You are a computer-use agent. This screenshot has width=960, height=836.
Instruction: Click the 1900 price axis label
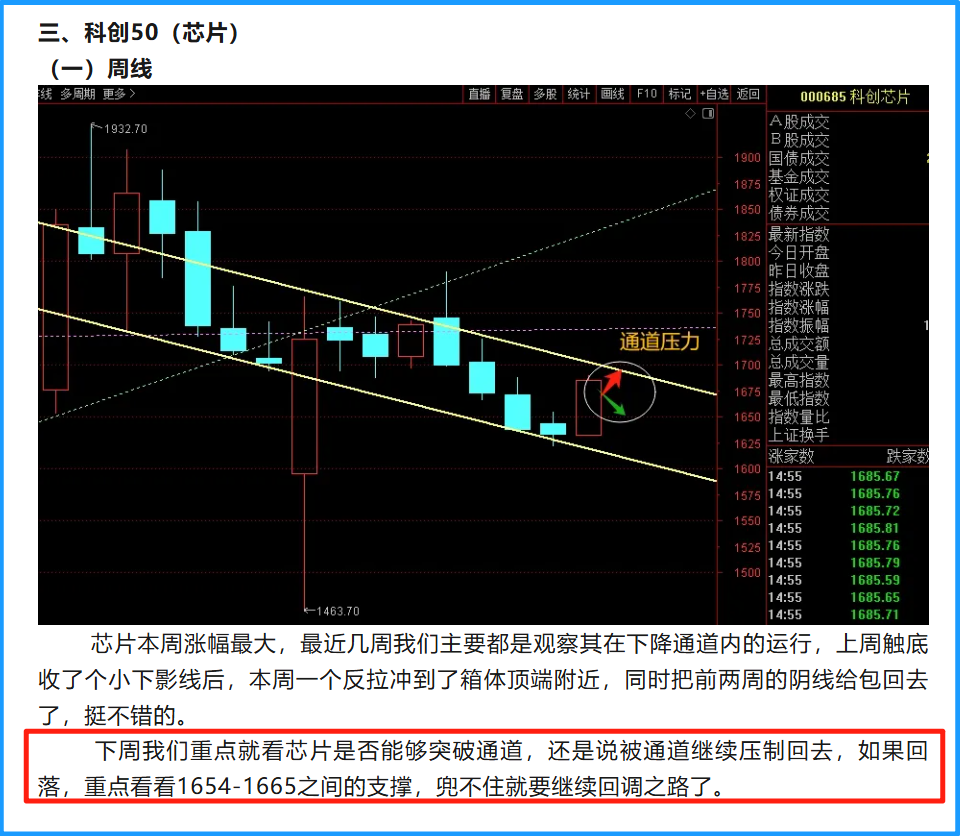pyautogui.click(x=748, y=157)
